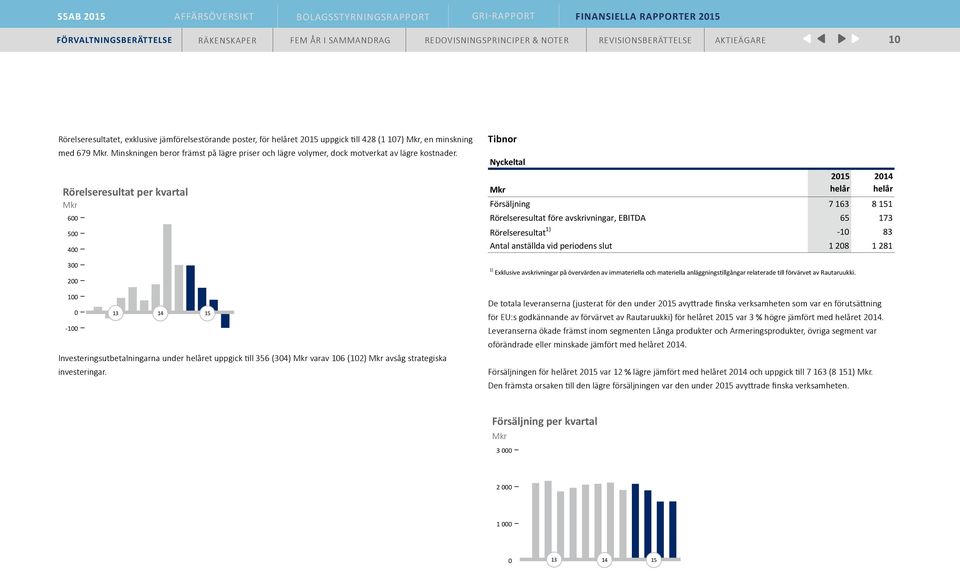The height and width of the screenshot is (569, 960).
Task: Click the 2014 helår column header
Action: [882, 183]
